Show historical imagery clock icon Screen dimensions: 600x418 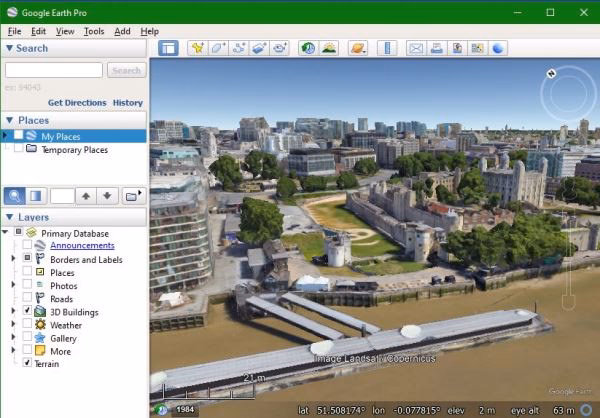[308, 48]
